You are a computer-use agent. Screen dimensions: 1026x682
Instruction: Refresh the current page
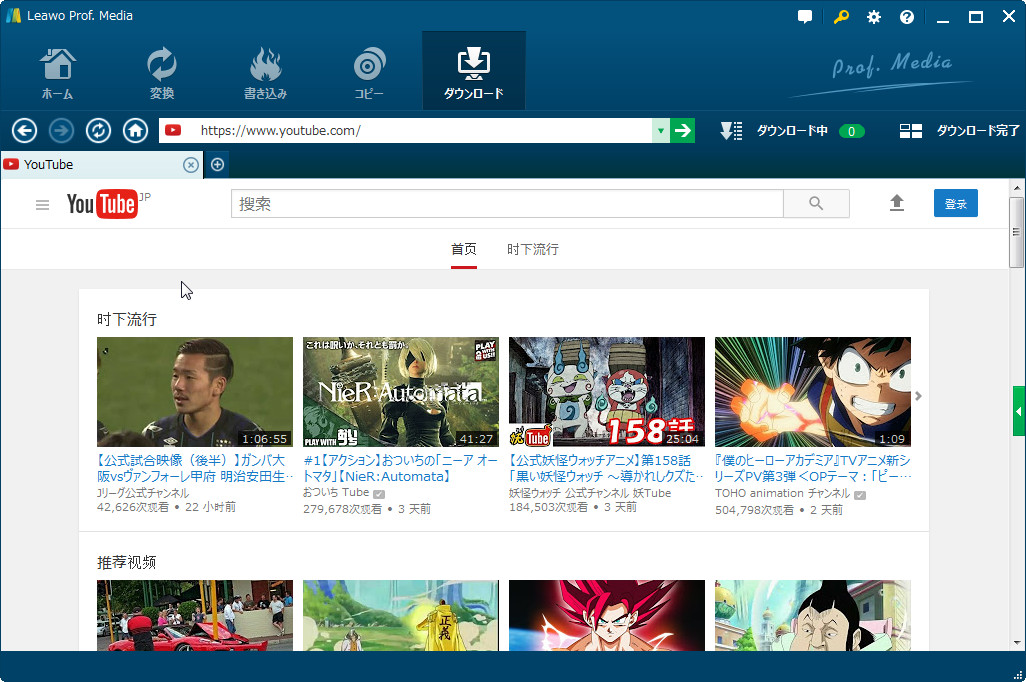(98, 131)
